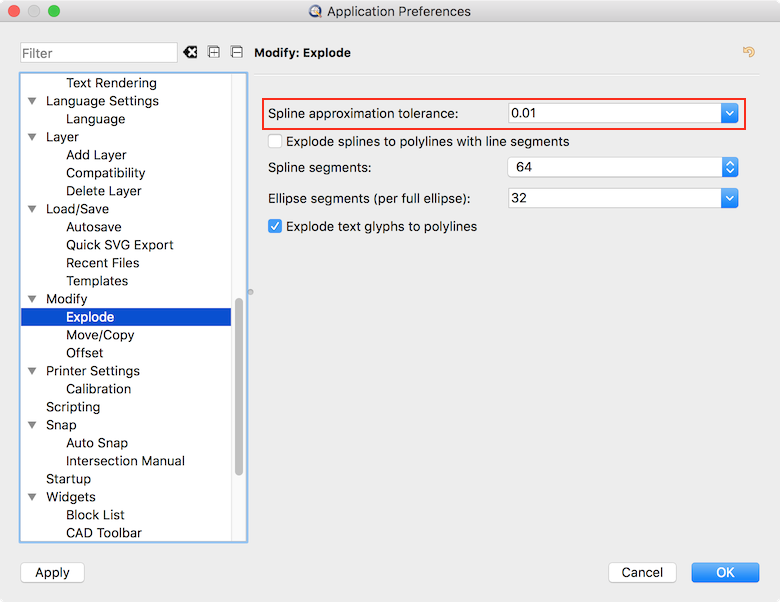Open the Ellipse segments dropdown arrow
This screenshot has width=780, height=602.
click(x=729, y=198)
